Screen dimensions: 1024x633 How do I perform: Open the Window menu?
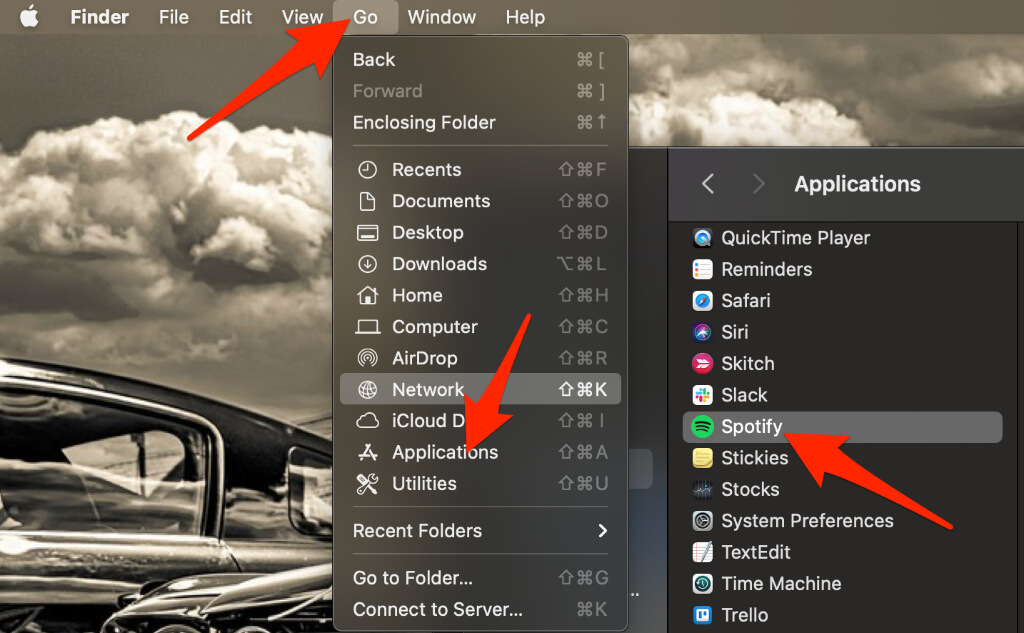click(x=440, y=17)
